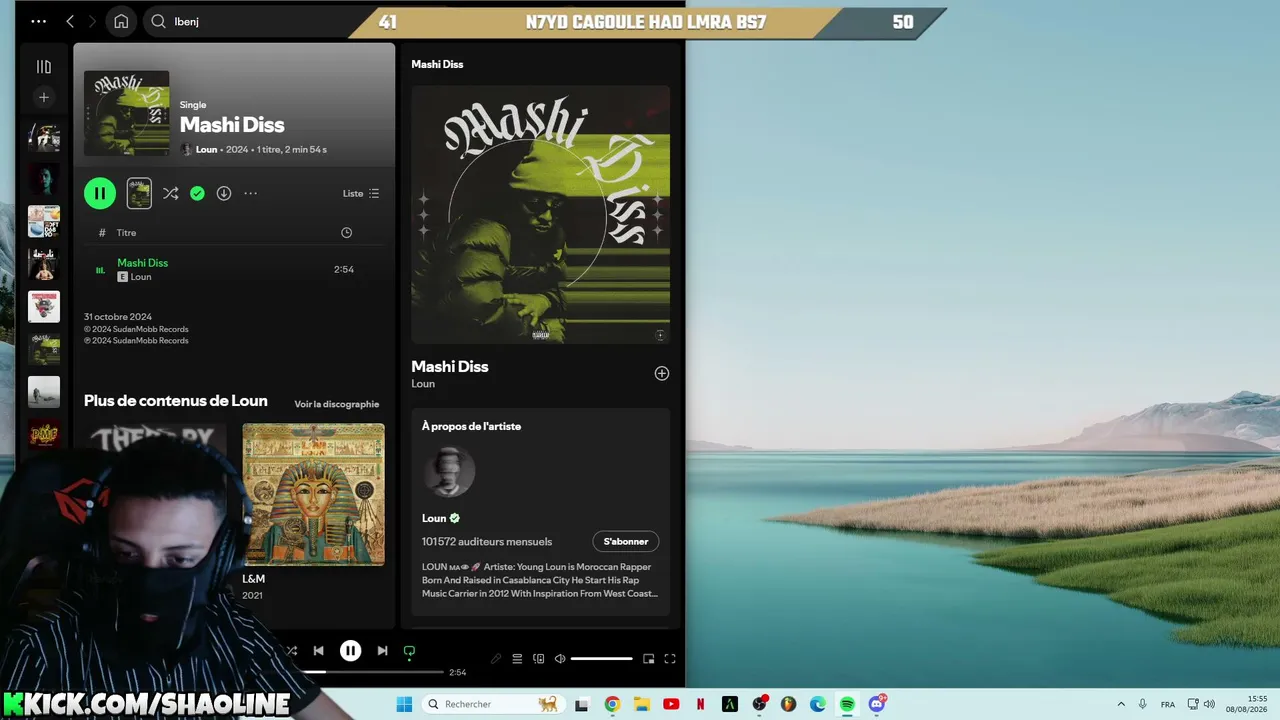
Task: Enable shuffle for the Mashi Diss single
Action: 171,193
